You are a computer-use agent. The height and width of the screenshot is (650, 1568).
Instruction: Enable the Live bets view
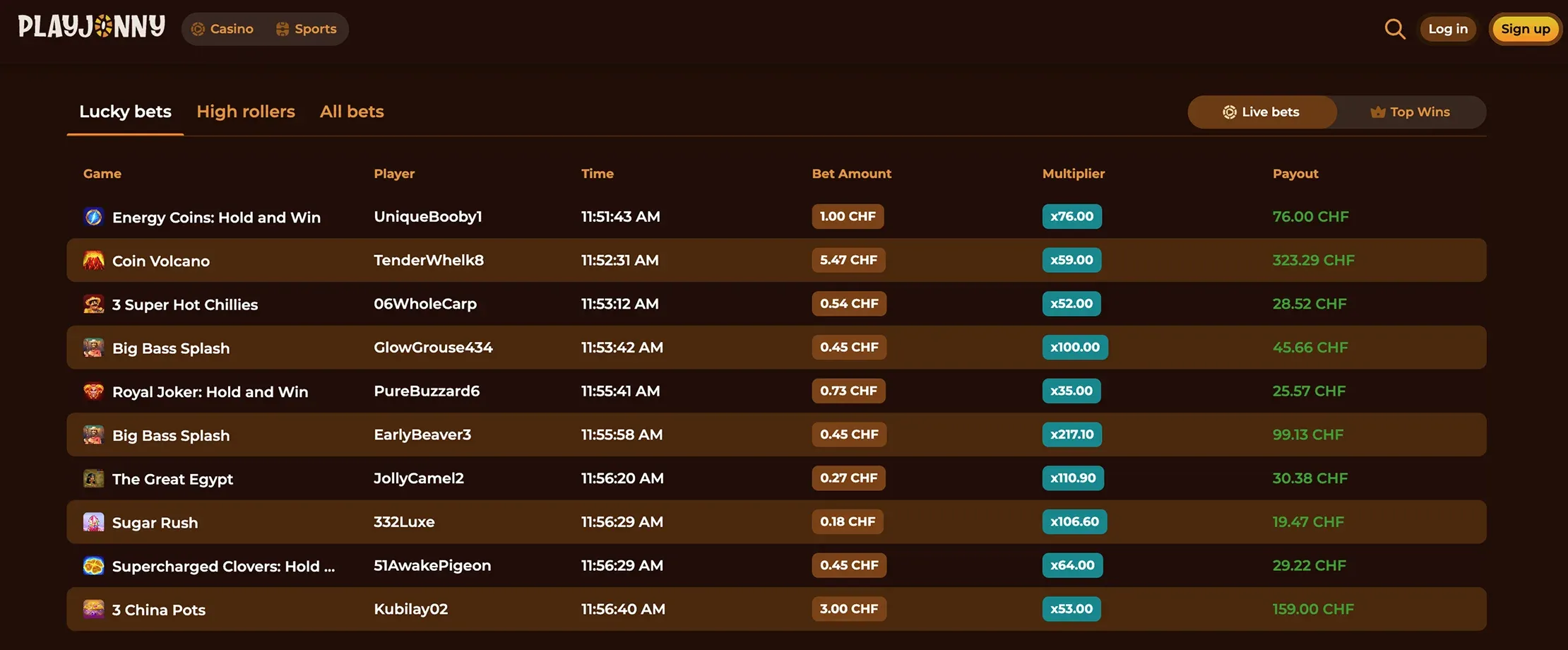[x=1261, y=112]
